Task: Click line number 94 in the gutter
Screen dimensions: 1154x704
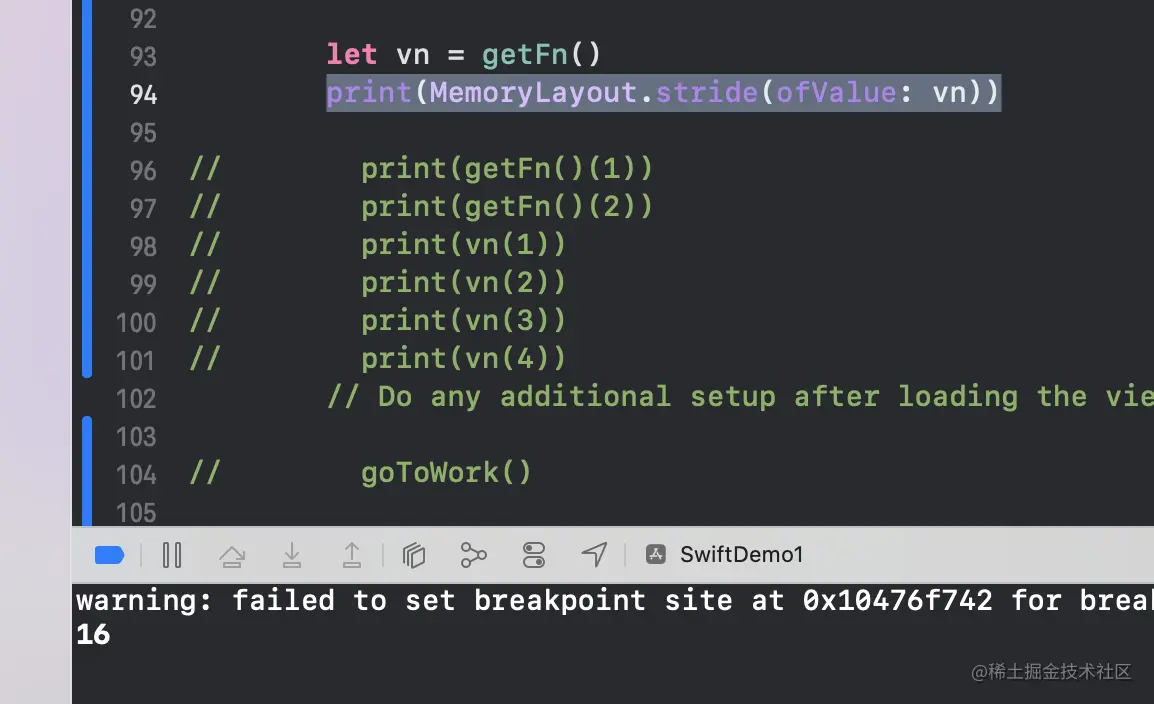Action: [x=144, y=94]
